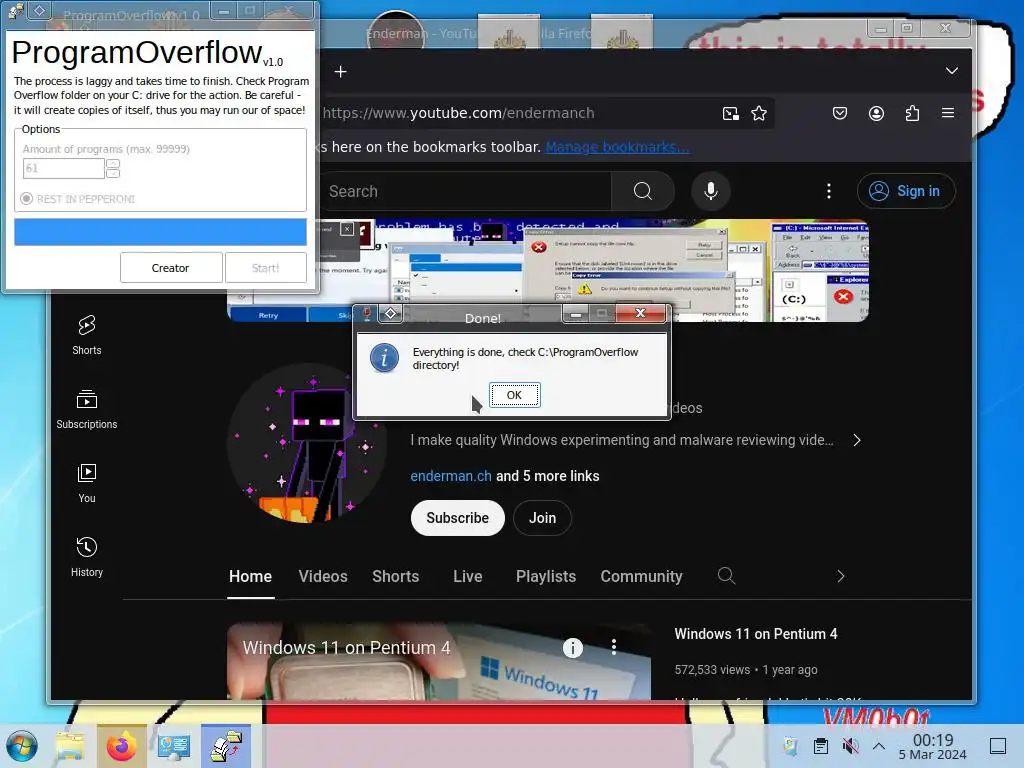Search within channel using magnifier icon

point(726,575)
